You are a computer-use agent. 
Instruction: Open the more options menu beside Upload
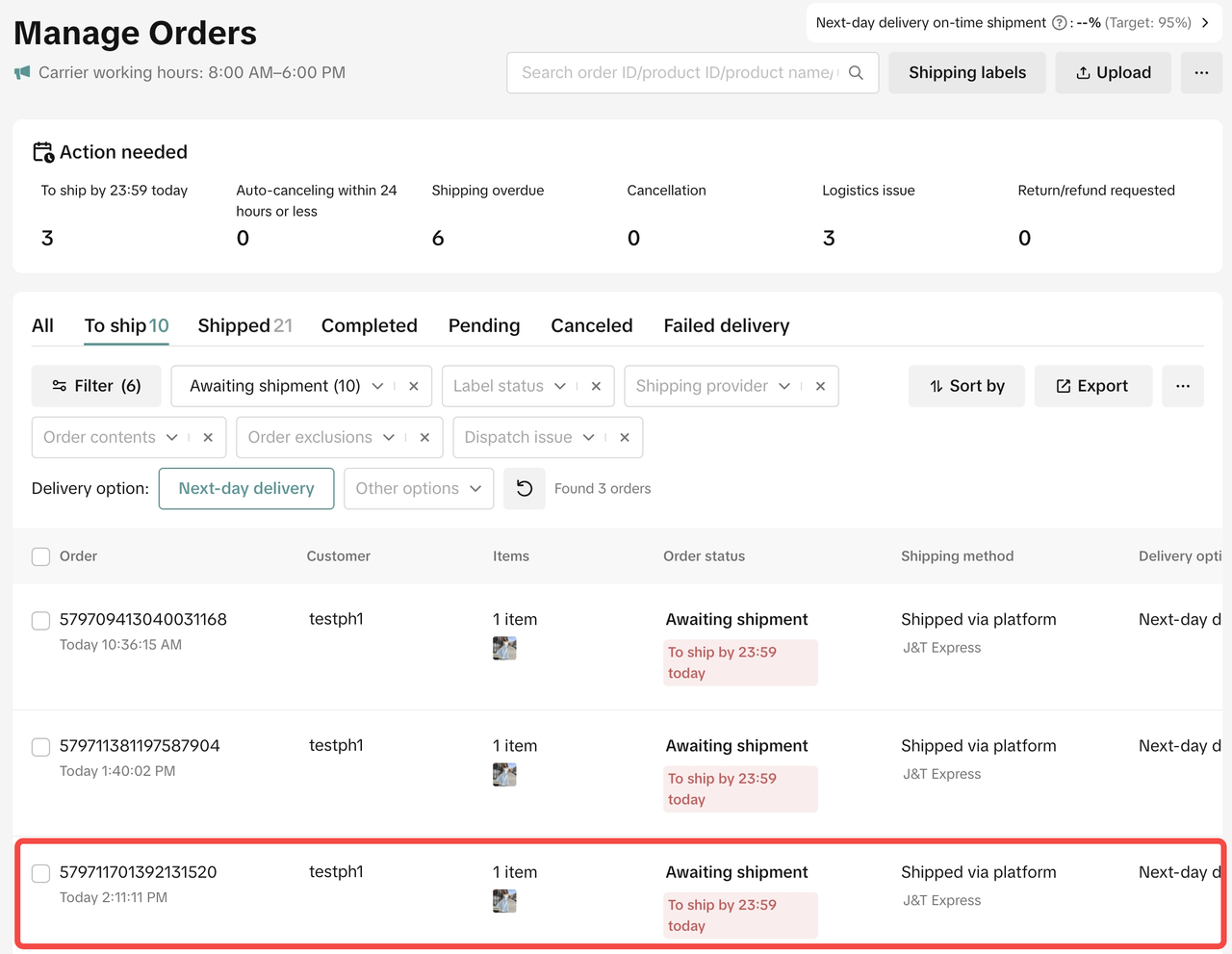1201,73
